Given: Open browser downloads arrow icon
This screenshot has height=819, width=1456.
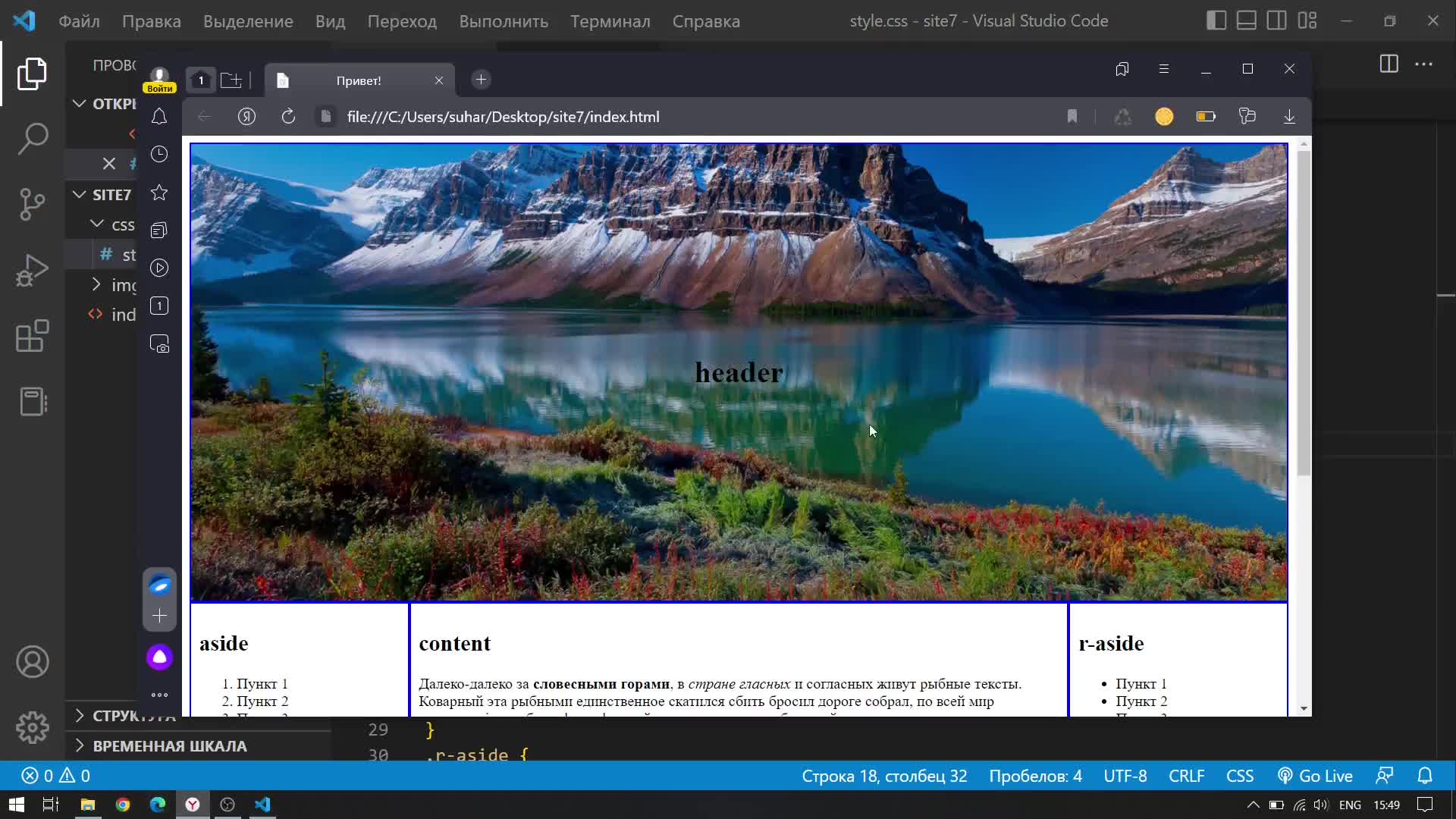Looking at the screenshot, I should click(x=1289, y=117).
